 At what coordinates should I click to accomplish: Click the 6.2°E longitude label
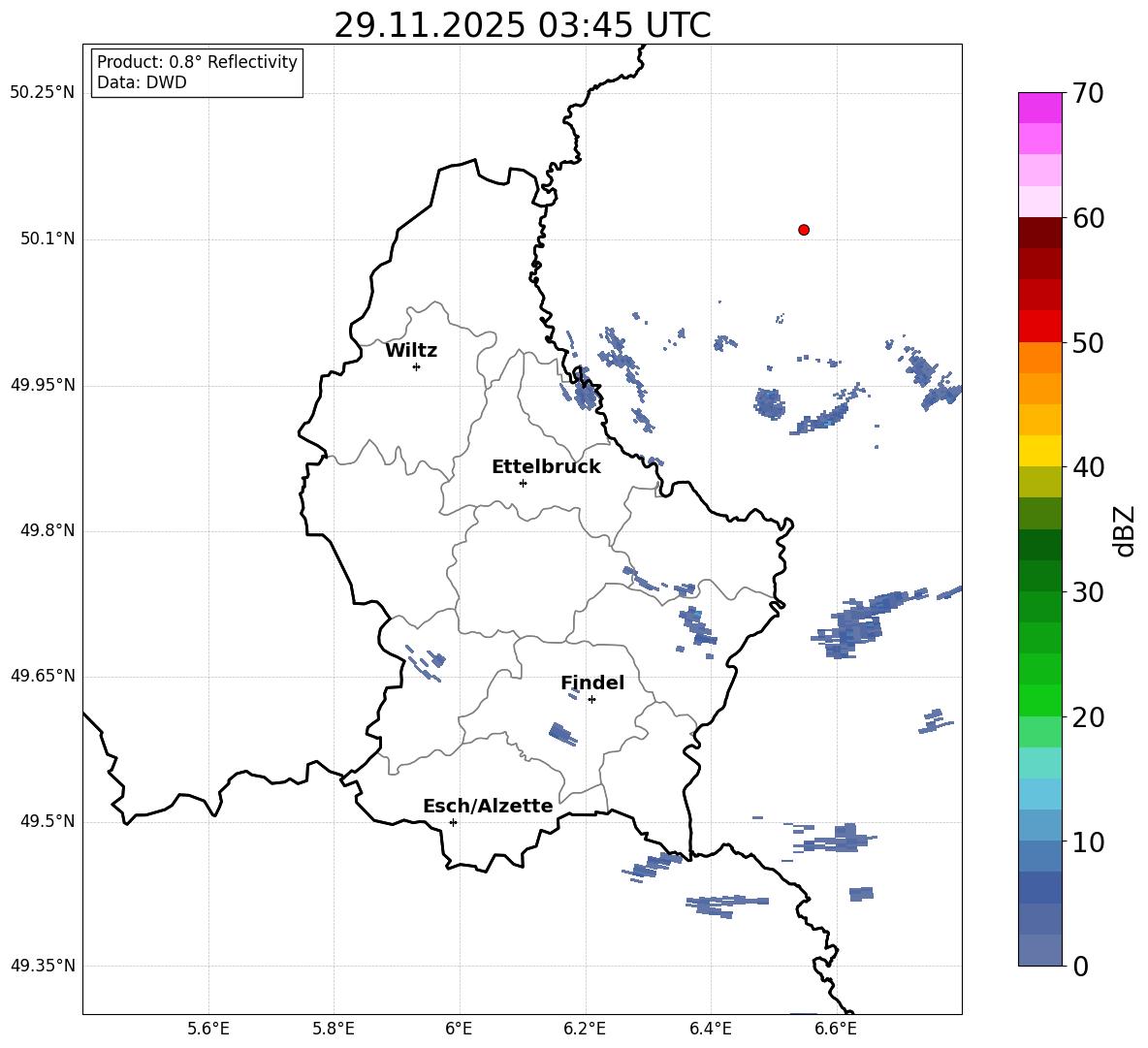(x=585, y=1029)
